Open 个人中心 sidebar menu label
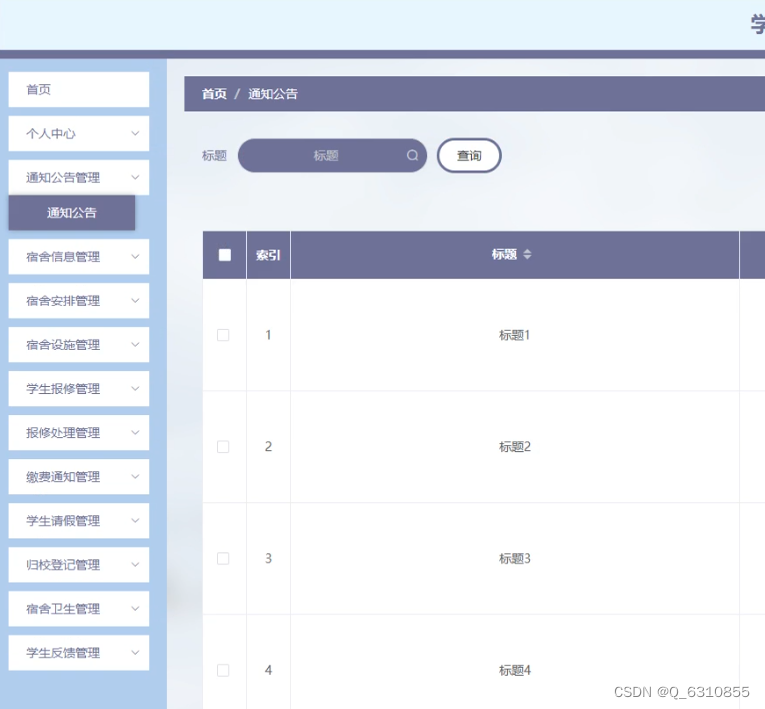765x709 pixels. (51, 133)
